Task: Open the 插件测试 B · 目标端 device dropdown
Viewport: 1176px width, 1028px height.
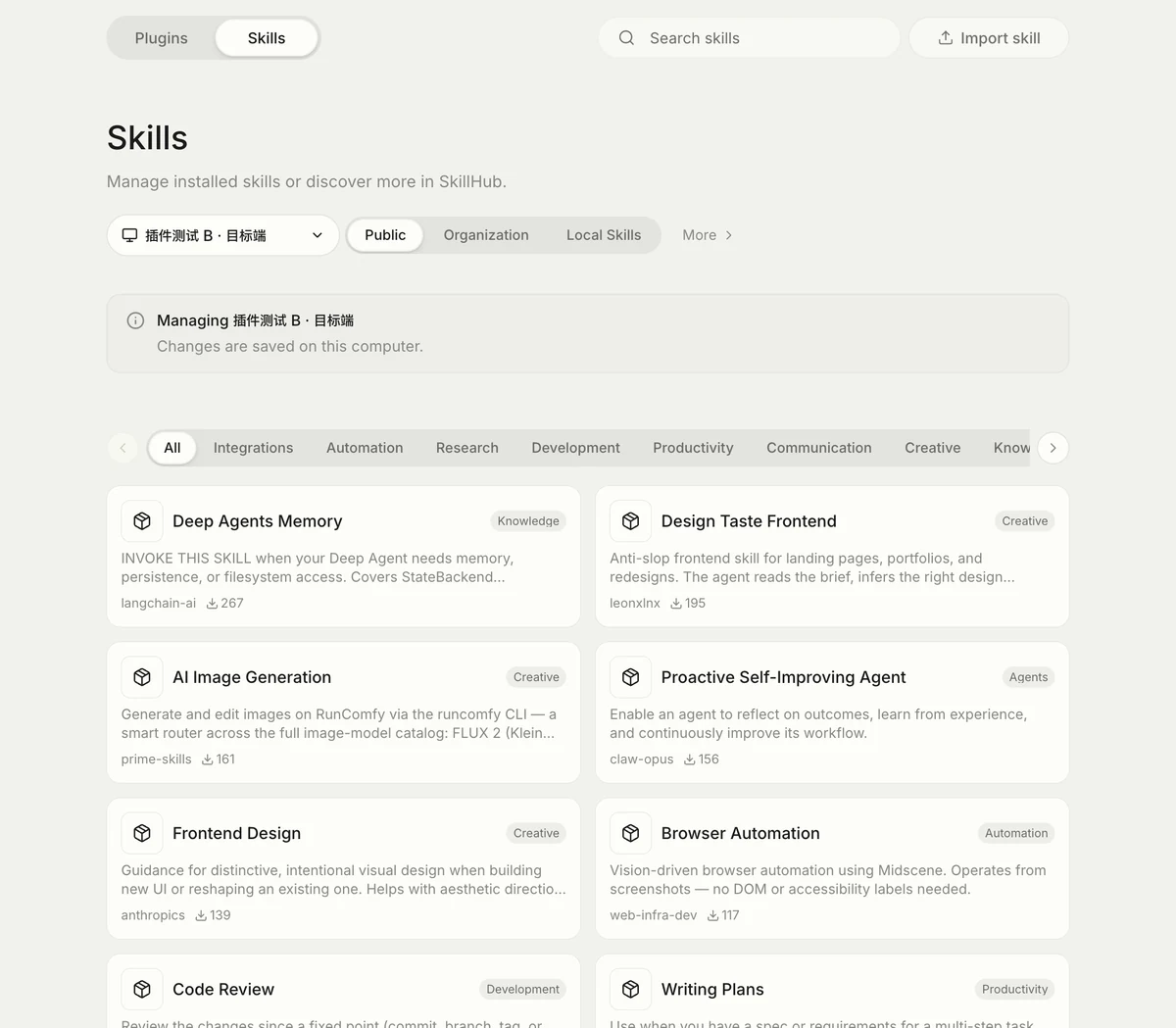Action: pos(223,235)
